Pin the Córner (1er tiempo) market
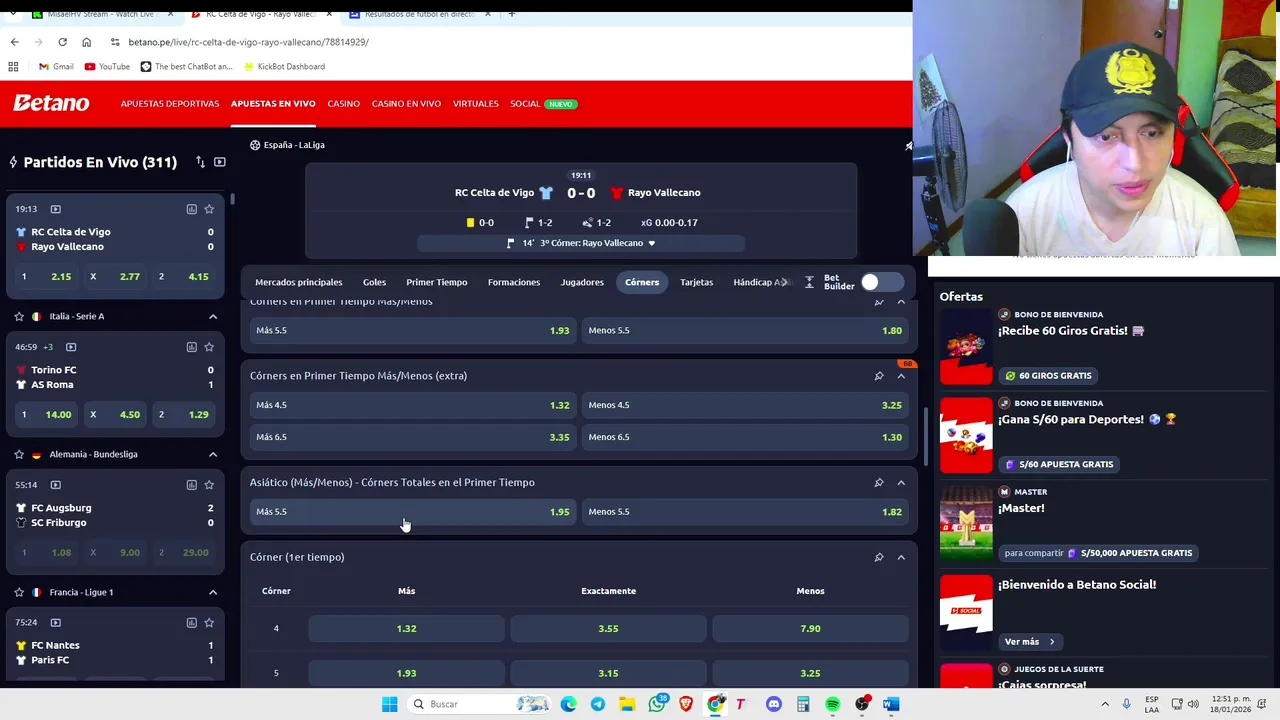 click(x=879, y=557)
